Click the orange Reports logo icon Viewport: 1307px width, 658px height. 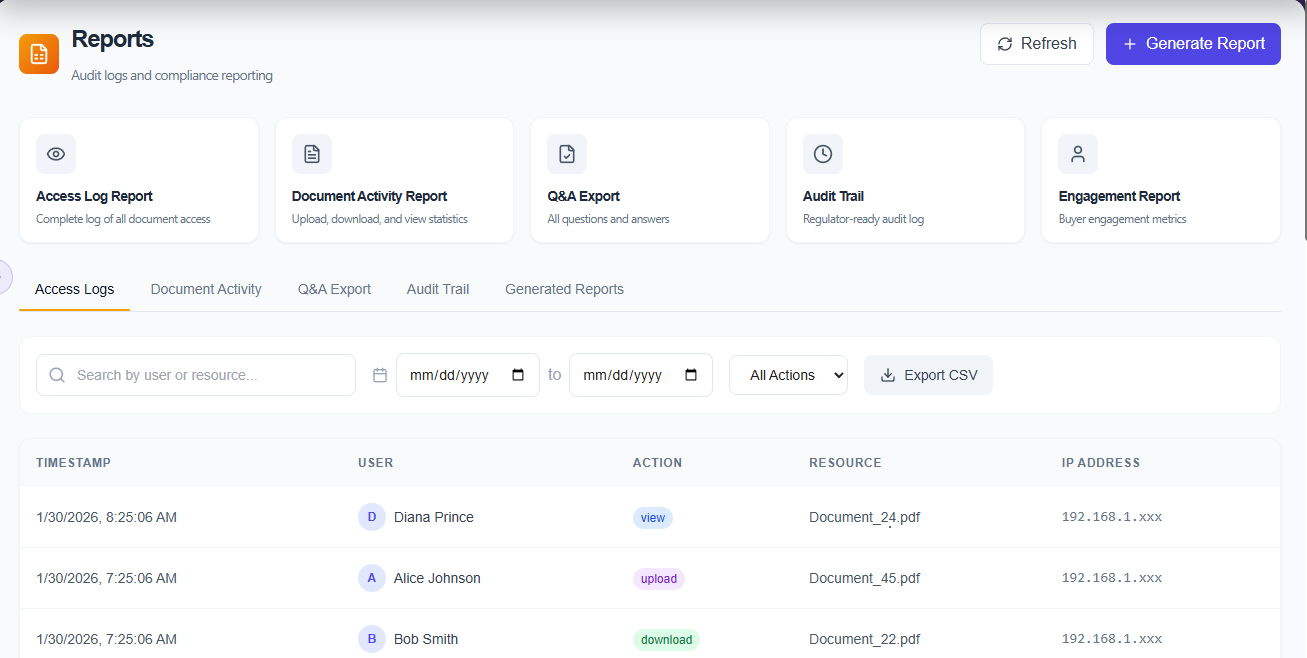[39, 53]
